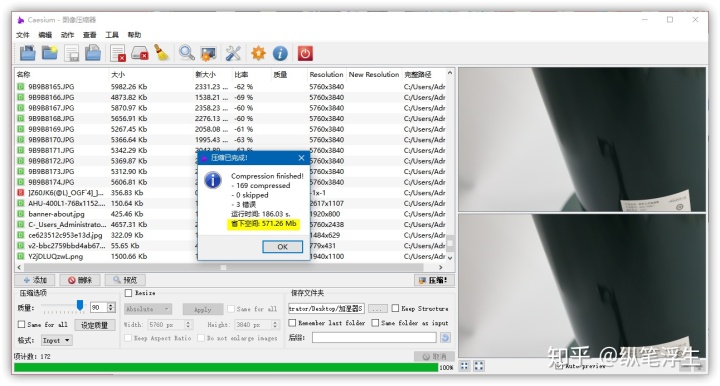Open Settings via wrench and screwdriver icon
The height and width of the screenshot is (386, 720).
(233, 53)
